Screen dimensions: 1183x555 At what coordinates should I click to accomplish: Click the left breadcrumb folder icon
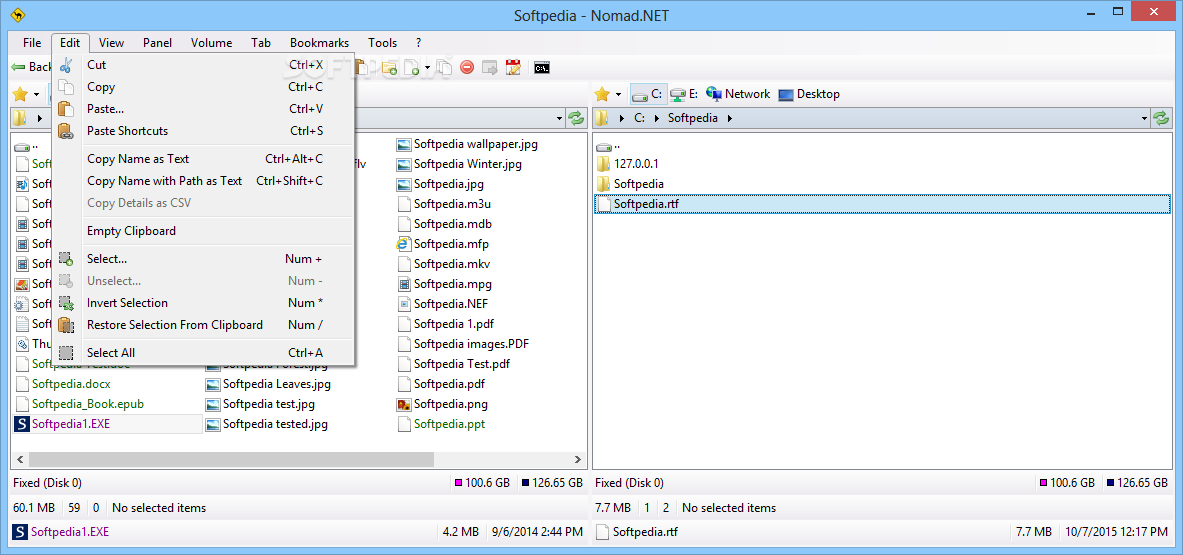click(20, 118)
